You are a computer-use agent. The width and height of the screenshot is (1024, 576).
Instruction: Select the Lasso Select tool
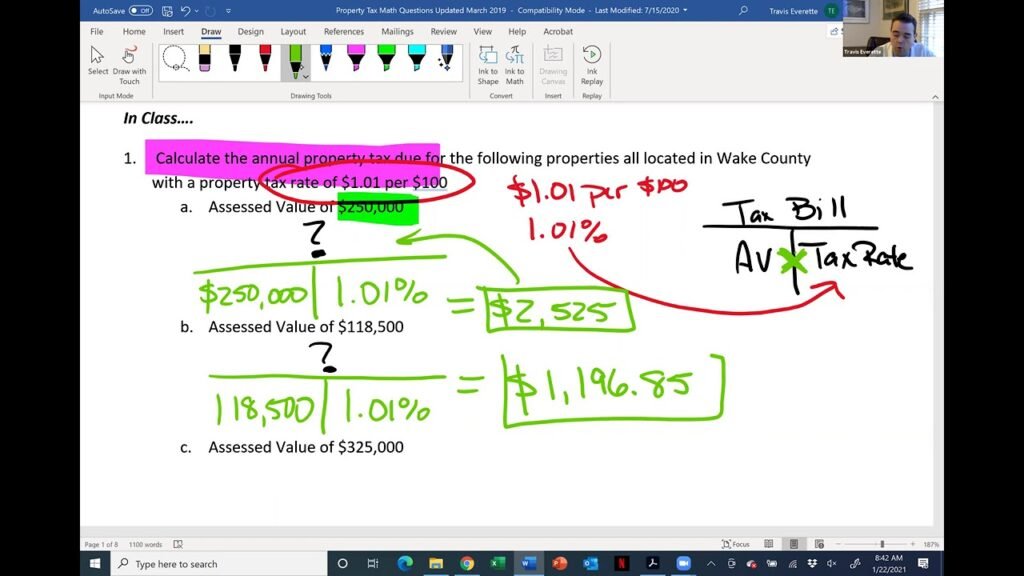[x=175, y=60]
